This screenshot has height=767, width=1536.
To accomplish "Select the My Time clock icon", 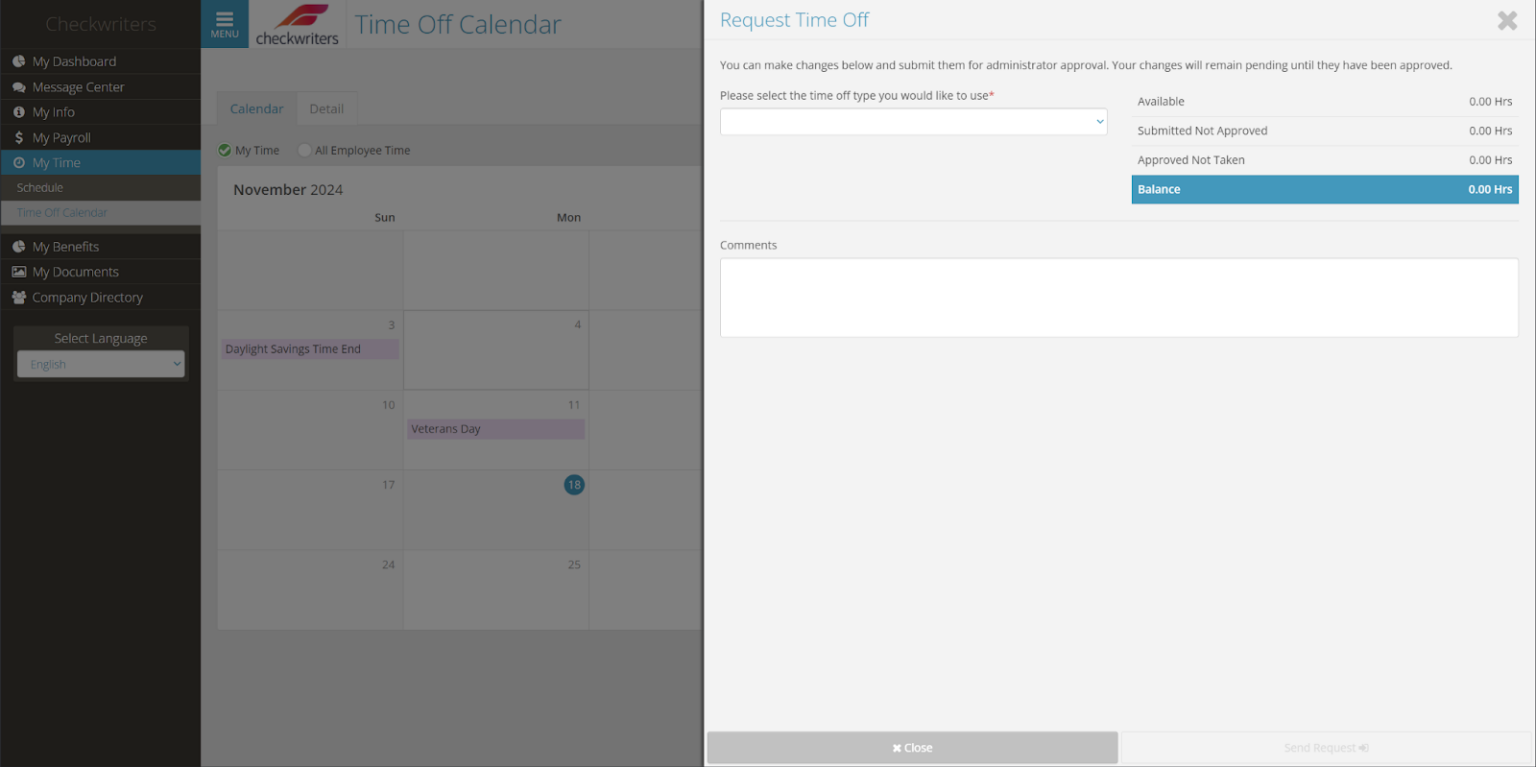I will pyautogui.click(x=17, y=162).
